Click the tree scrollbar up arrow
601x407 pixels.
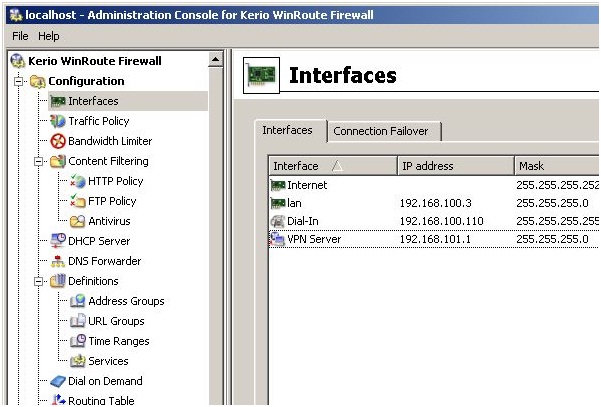coord(216,59)
